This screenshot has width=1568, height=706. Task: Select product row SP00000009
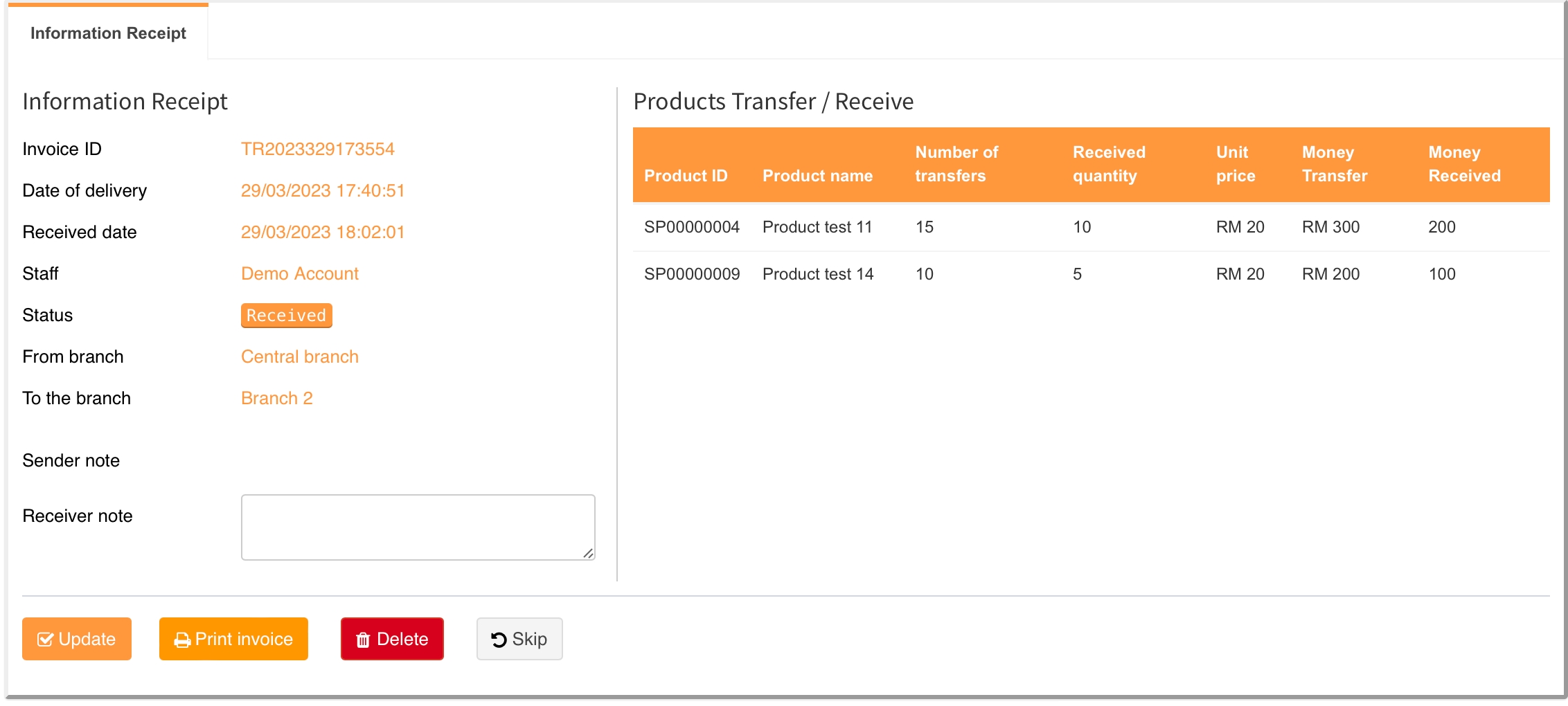pyautogui.click(x=691, y=274)
